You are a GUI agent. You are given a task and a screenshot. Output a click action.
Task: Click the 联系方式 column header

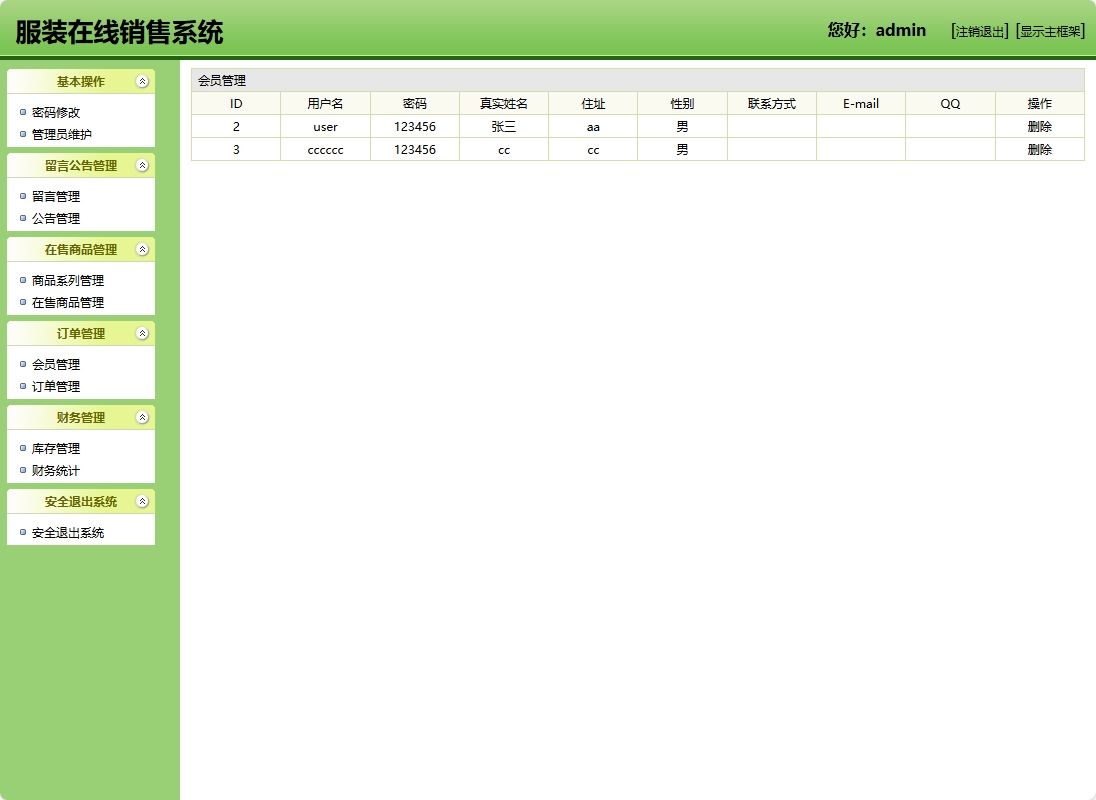(772, 103)
